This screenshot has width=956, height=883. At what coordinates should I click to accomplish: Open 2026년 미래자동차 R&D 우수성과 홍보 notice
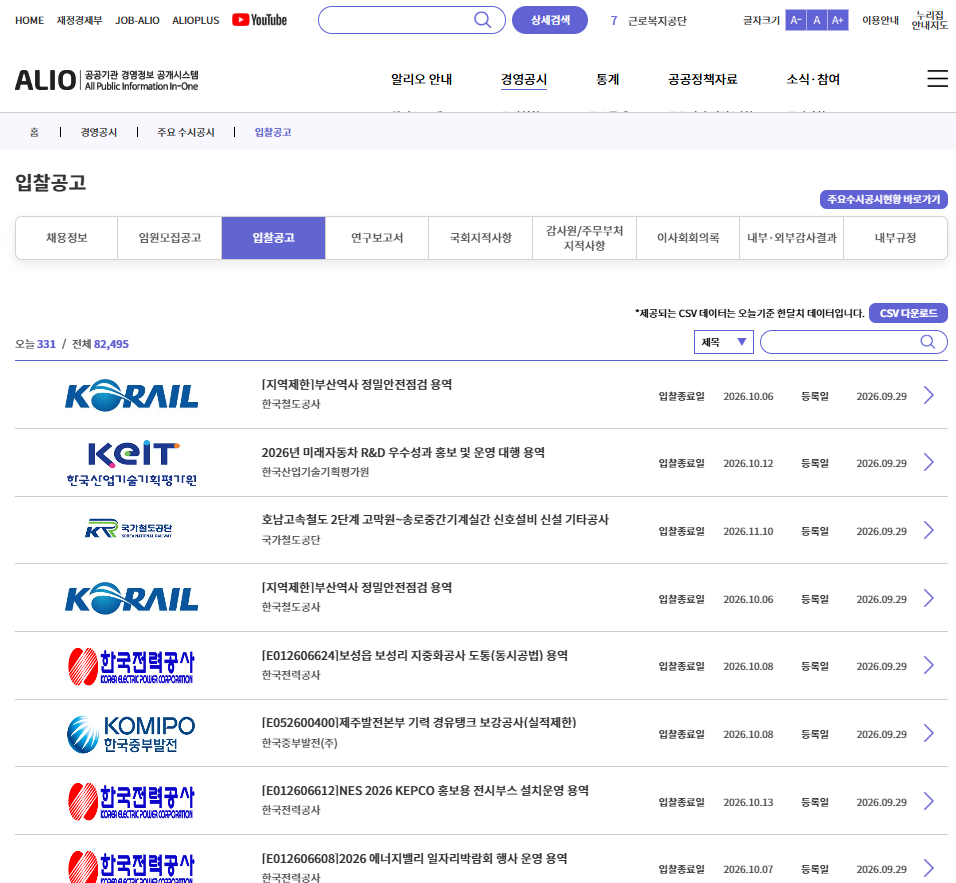coord(403,452)
